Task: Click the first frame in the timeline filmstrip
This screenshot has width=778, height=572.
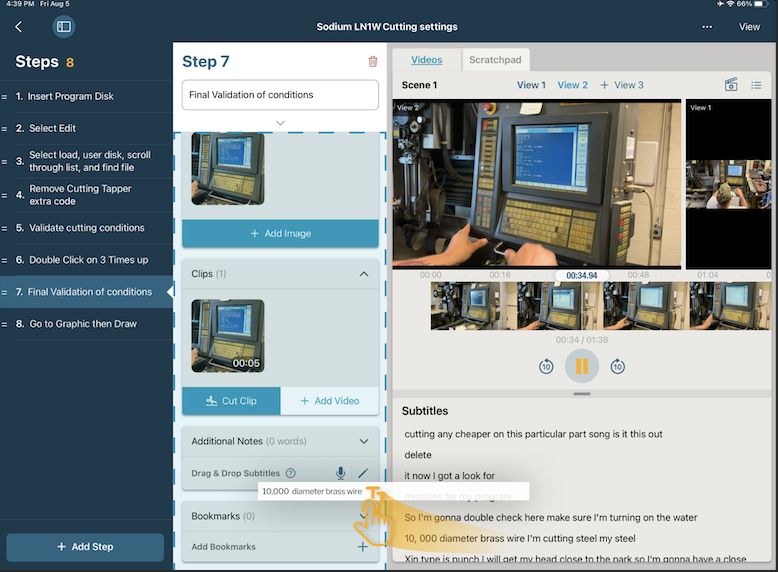Action: point(473,306)
